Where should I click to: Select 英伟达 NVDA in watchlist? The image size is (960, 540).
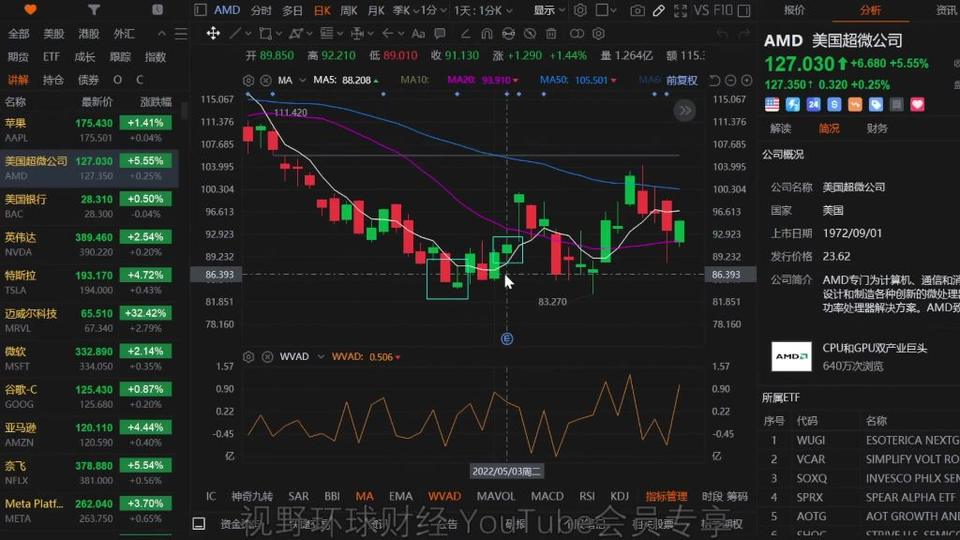(89, 244)
